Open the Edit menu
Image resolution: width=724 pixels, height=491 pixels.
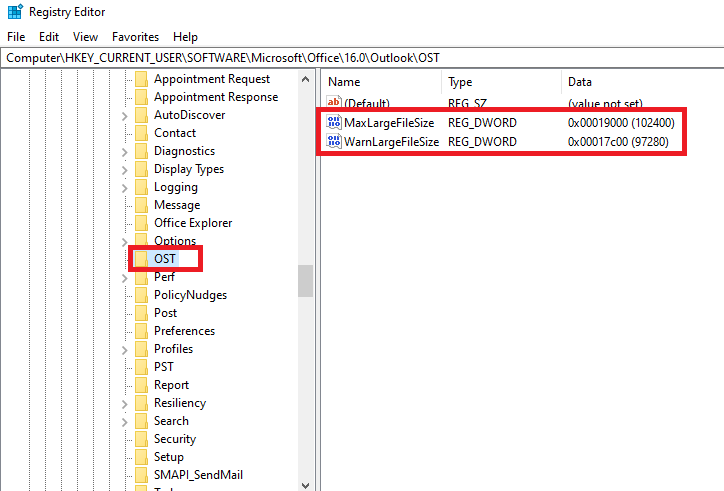click(49, 37)
